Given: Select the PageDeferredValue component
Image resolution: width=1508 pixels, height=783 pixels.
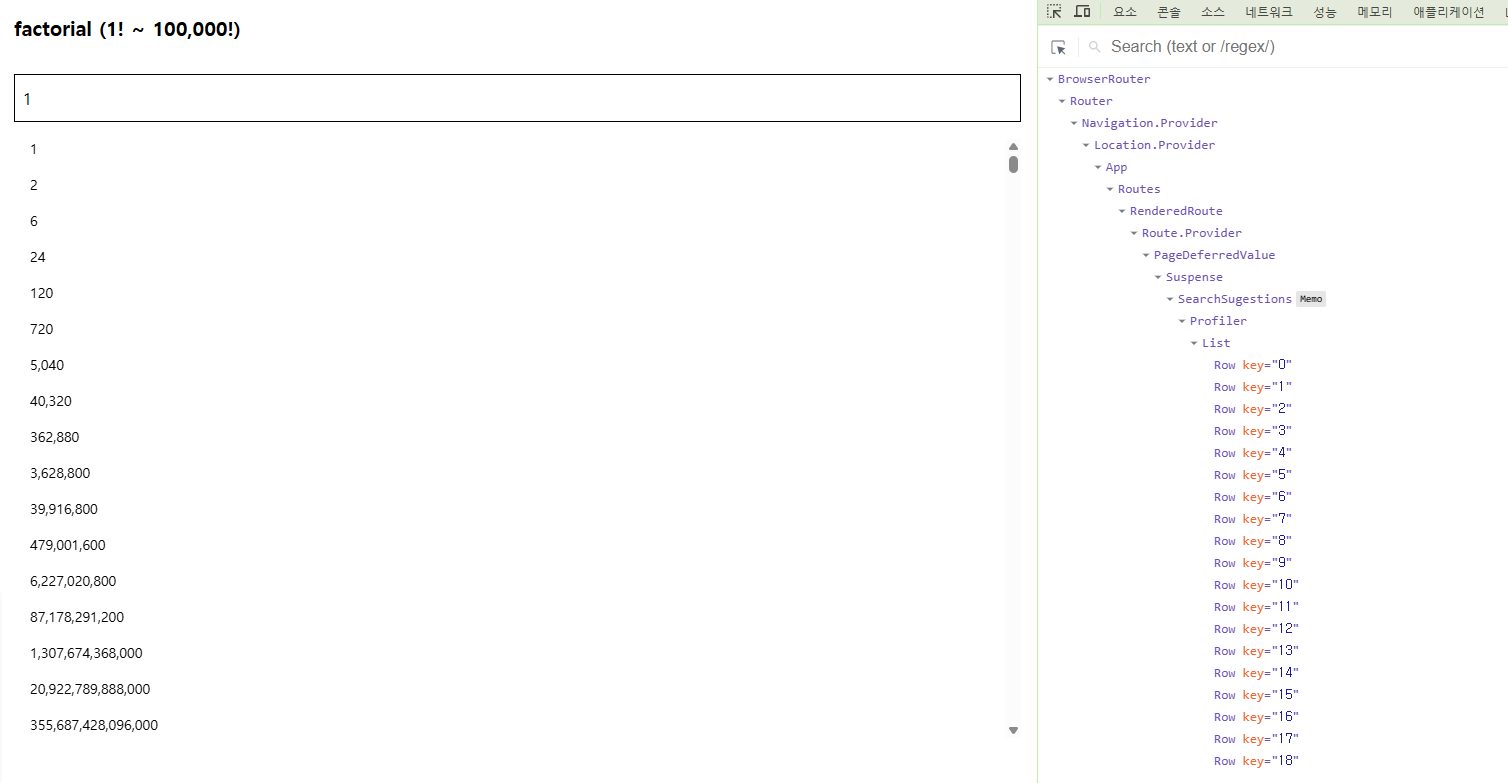Looking at the screenshot, I should pyautogui.click(x=1215, y=255).
